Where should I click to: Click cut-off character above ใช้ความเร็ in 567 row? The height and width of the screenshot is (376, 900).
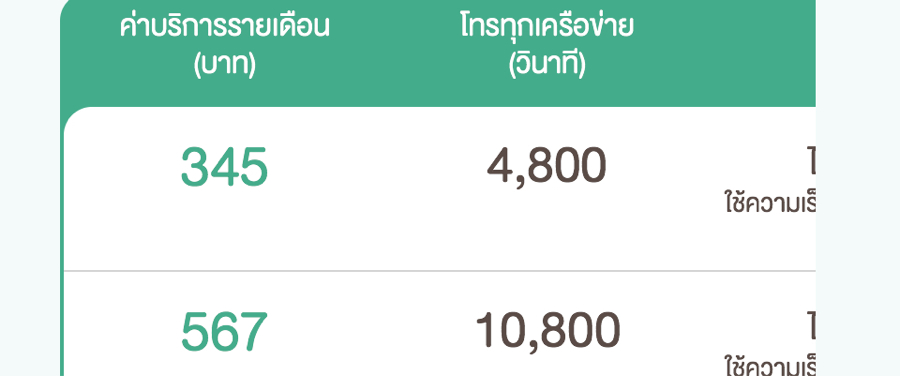[811, 327]
